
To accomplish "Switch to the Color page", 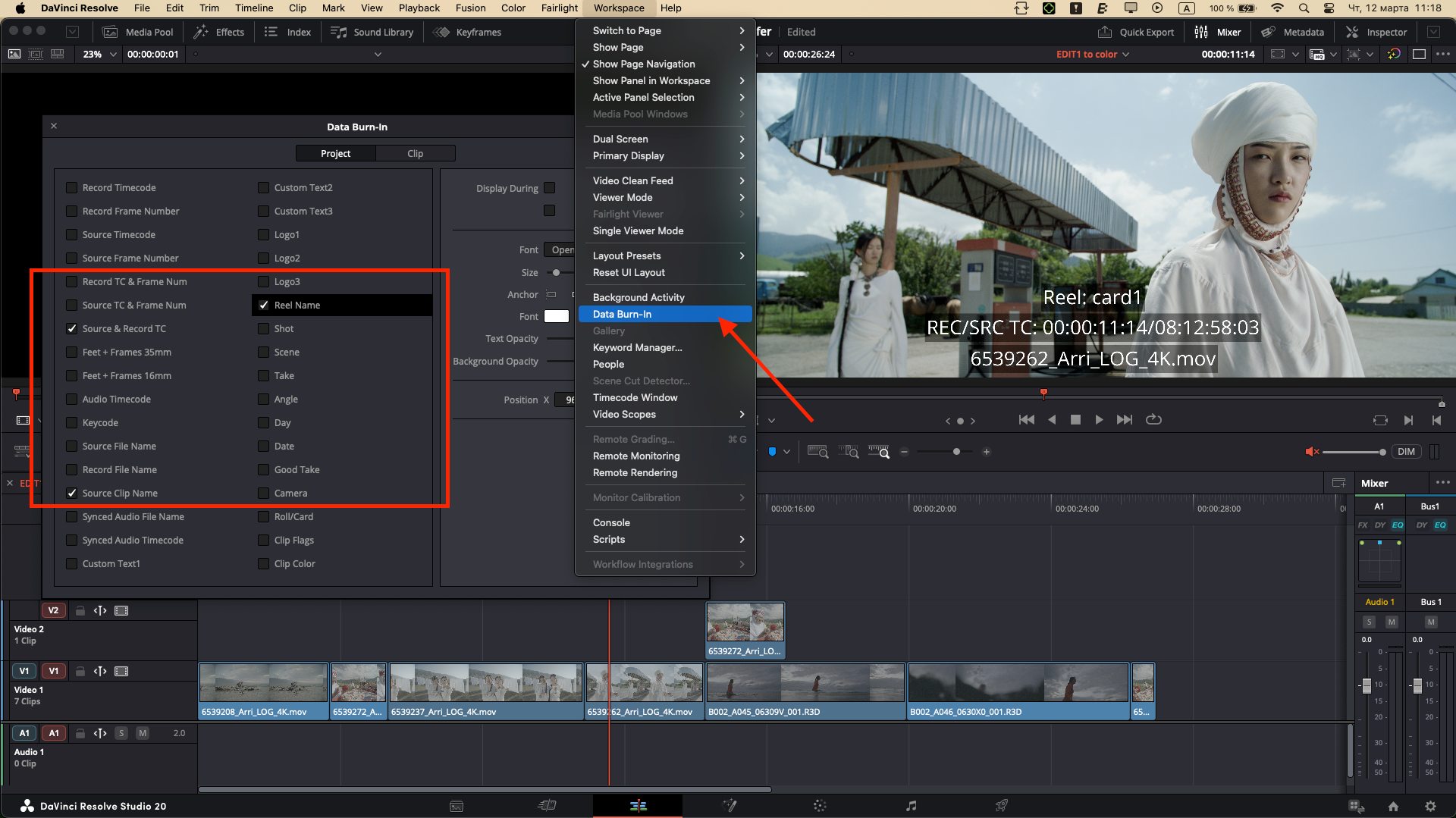I will click(820, 805).
